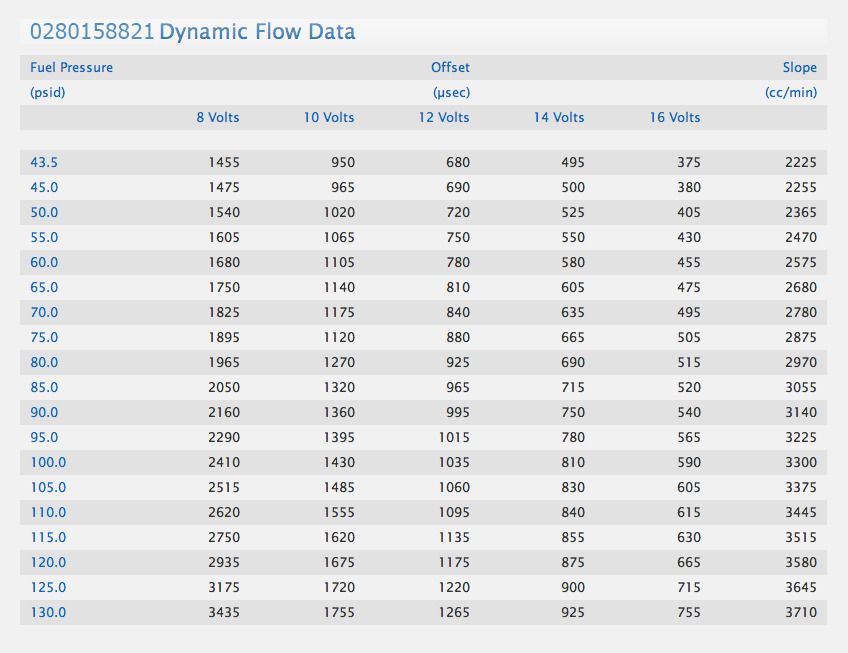
Task: Click the '125.0' fuel pressure row label
Action: tap(48, 587)
